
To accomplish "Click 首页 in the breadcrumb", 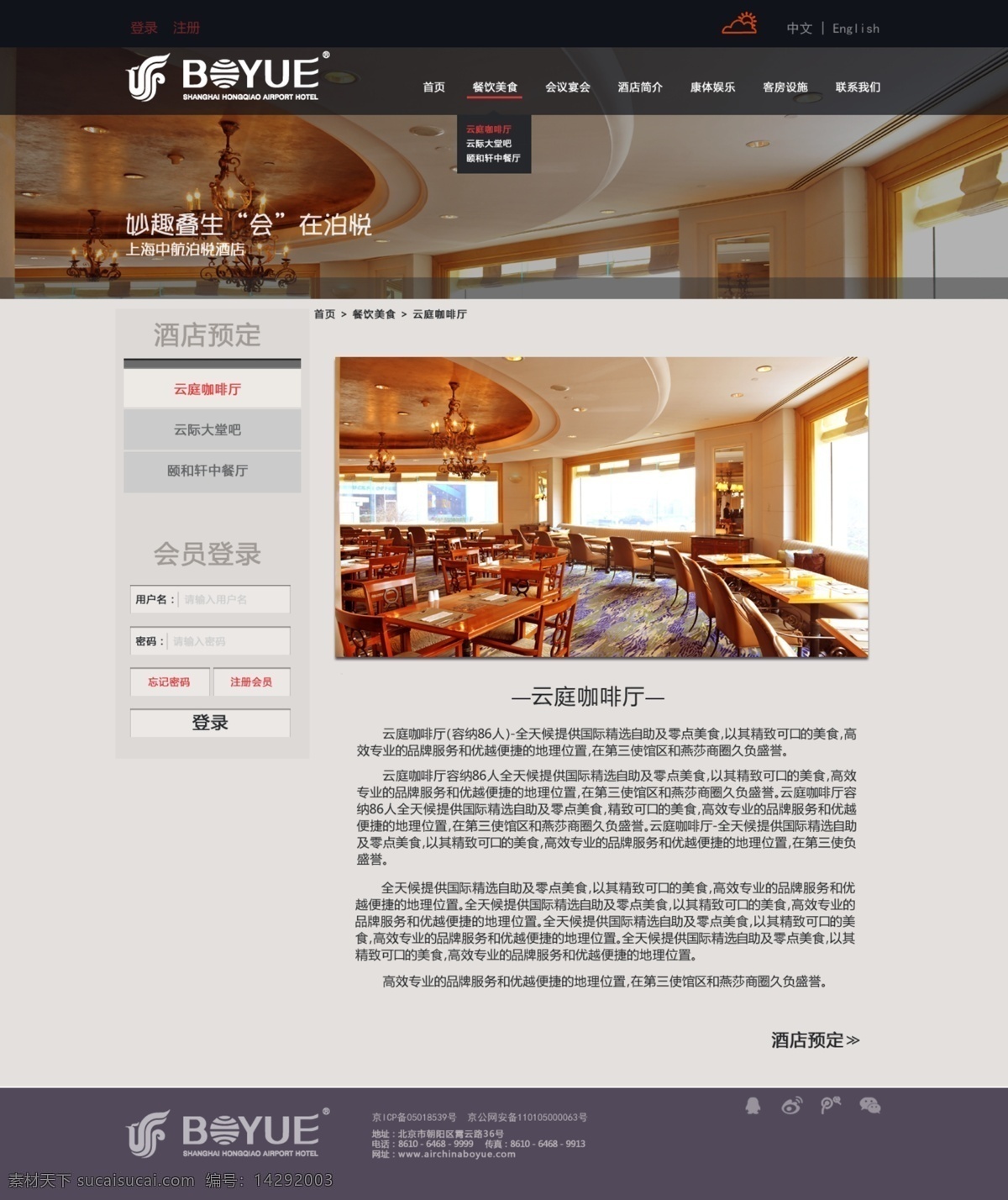I will point(324,314).
